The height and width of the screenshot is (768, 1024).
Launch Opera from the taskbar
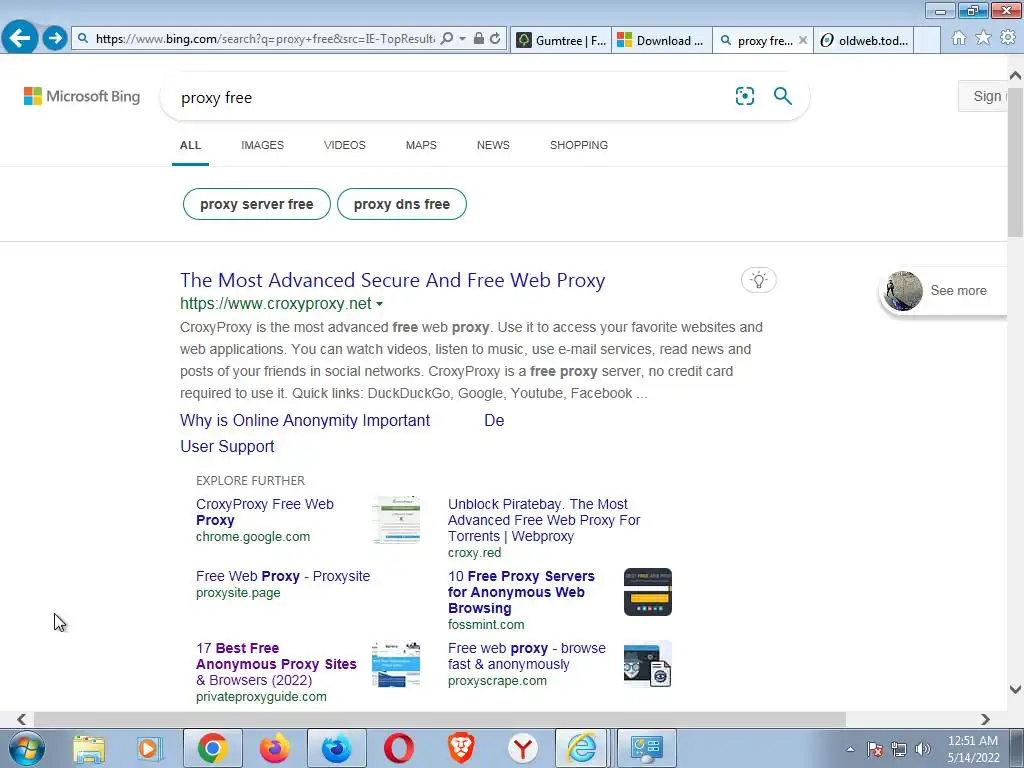point(398,748)
